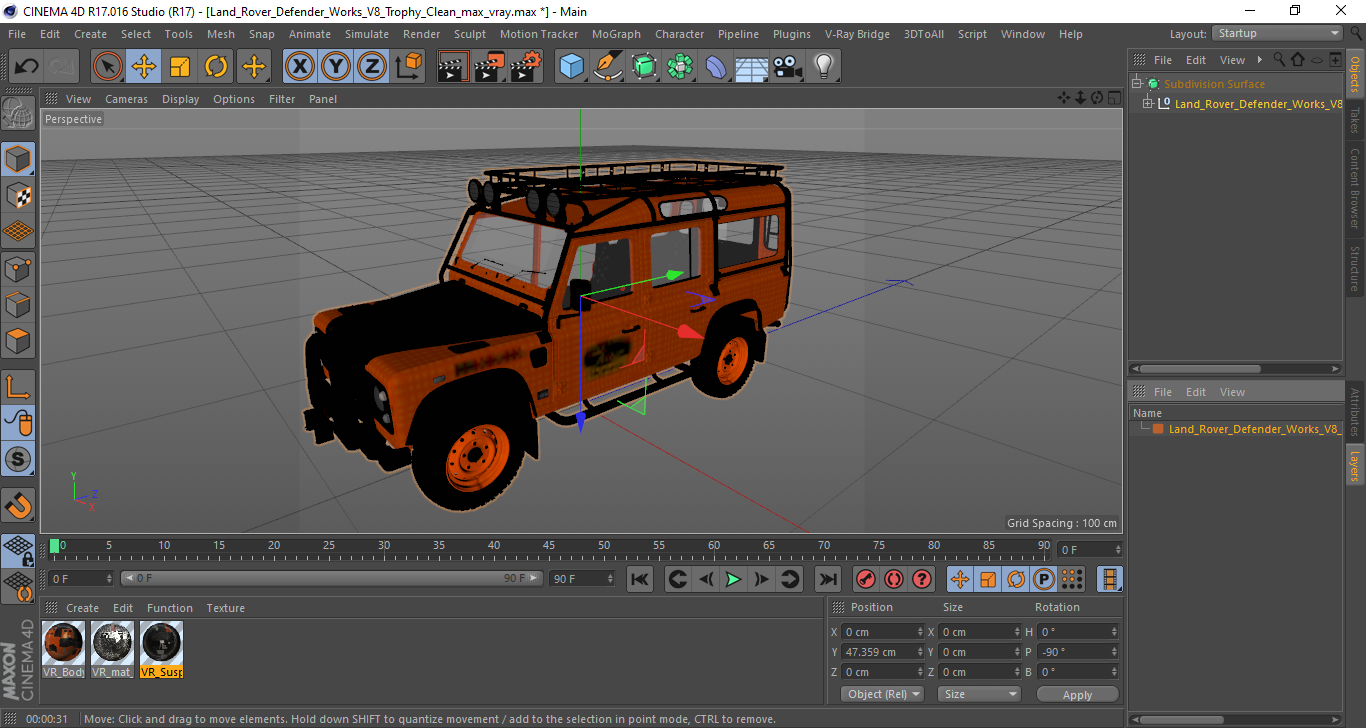Play animation forward

(733, 579)
